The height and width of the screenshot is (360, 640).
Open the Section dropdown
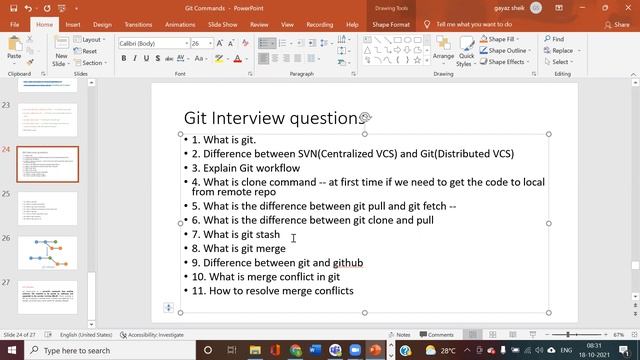coord(91,63)
